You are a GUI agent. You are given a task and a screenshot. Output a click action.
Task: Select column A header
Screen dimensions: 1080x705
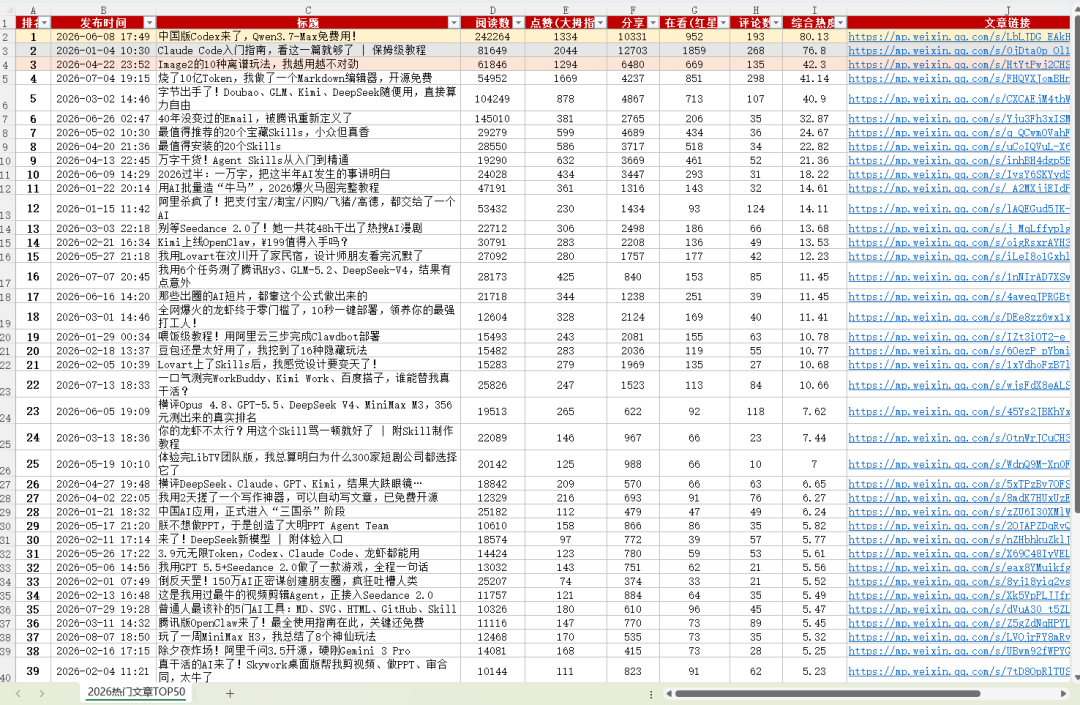click(x=32, y=10)
